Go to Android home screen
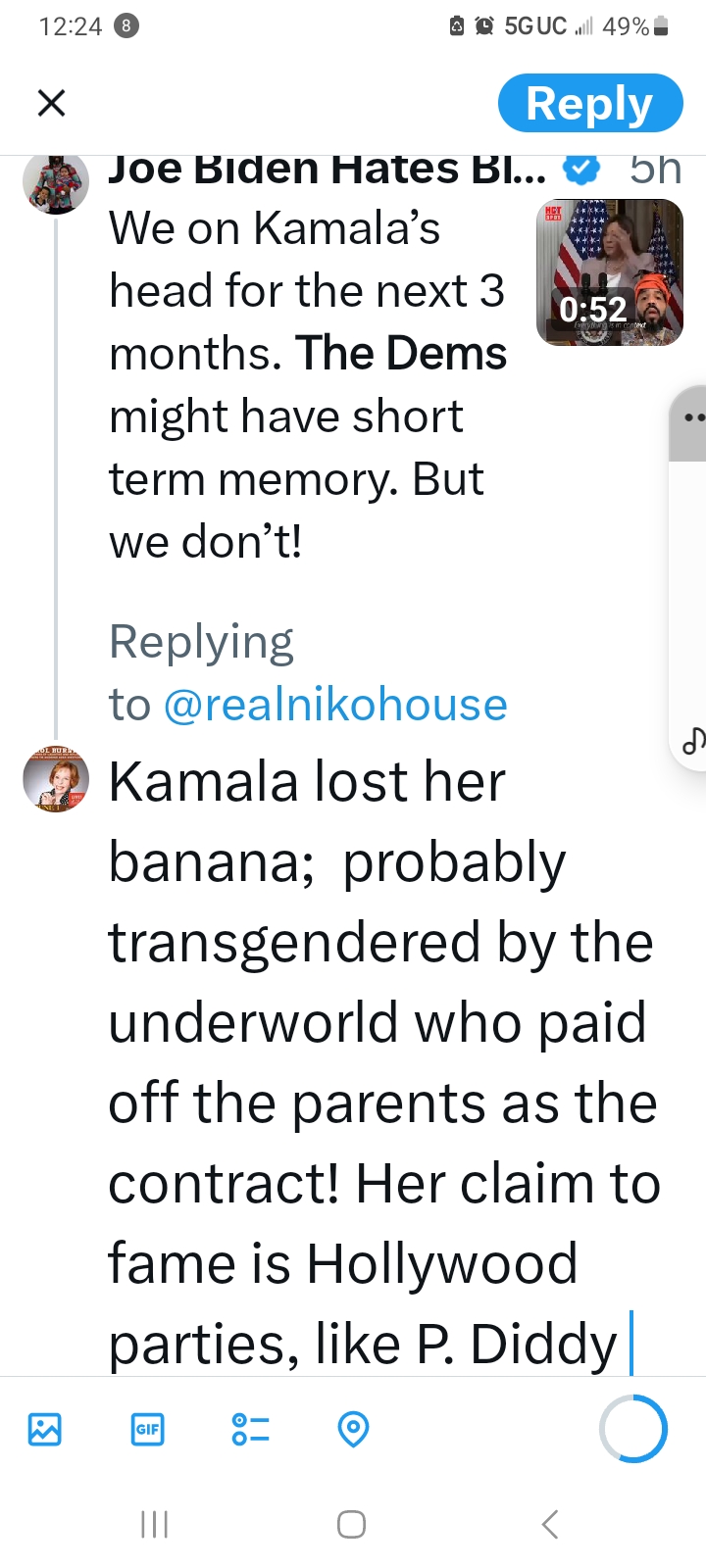Image resolution: width=706 pixels, height=1568 pixels. click(351, 1524)
